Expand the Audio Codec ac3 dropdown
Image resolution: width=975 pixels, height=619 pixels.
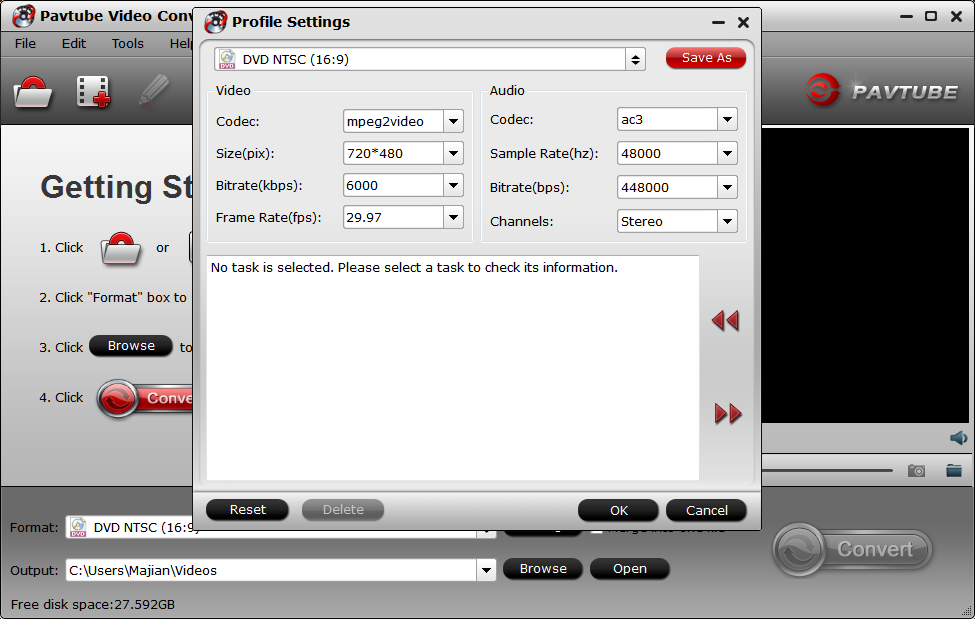point(727,119)
